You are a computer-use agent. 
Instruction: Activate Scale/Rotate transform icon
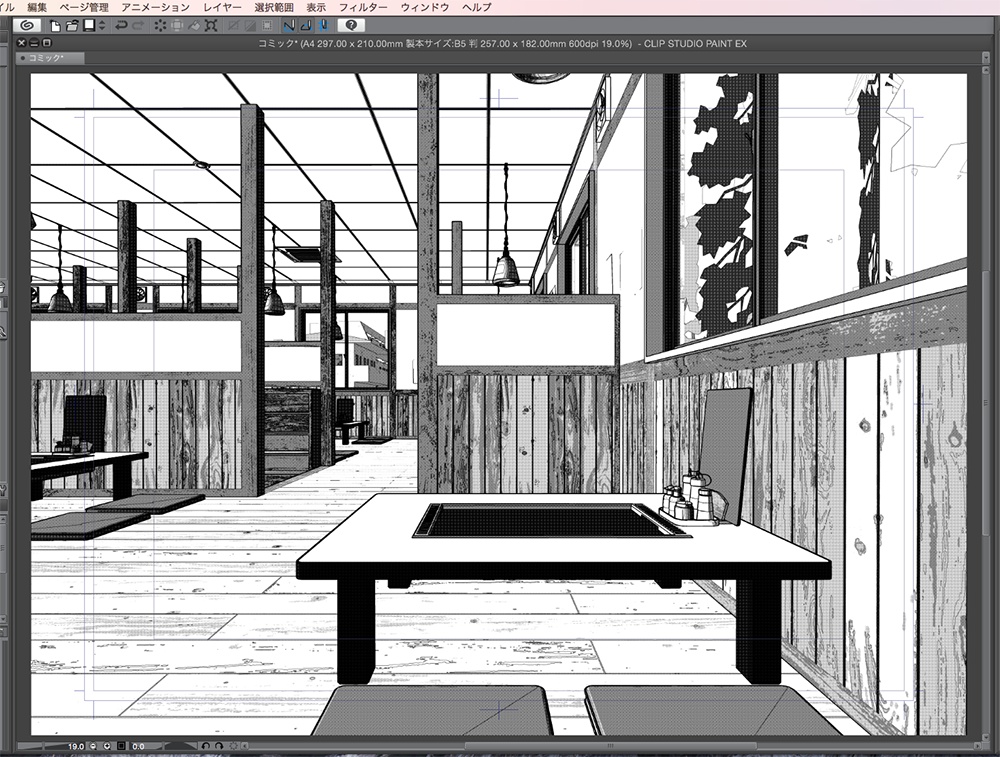(x=212, y=26)
